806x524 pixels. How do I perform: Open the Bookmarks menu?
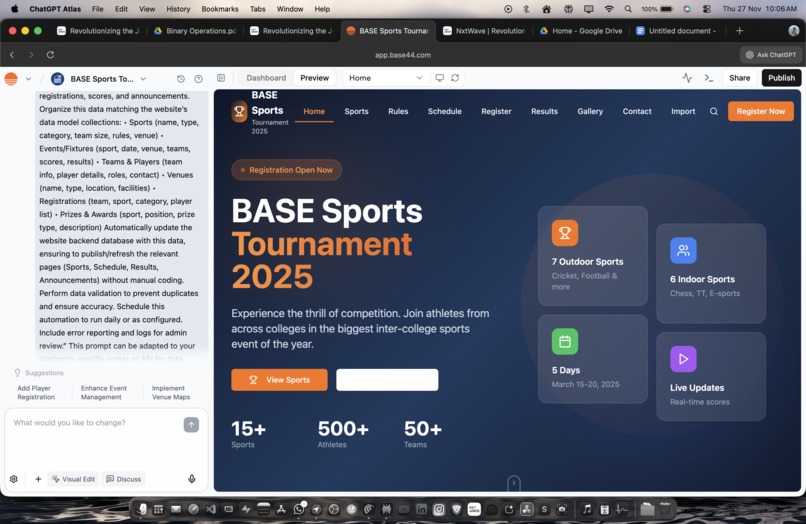click(219, 9)
